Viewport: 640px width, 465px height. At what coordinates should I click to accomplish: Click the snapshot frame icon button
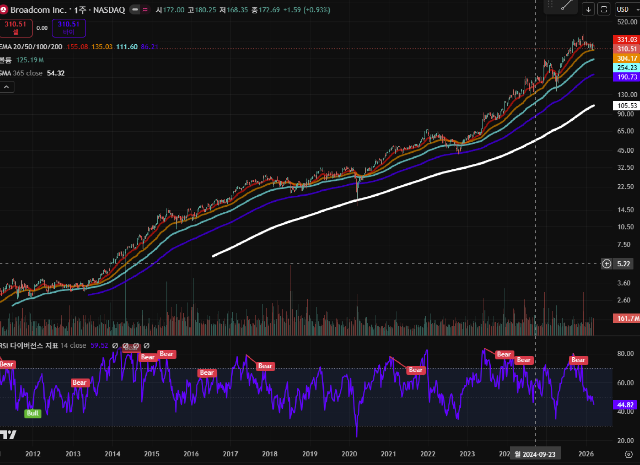604,9
